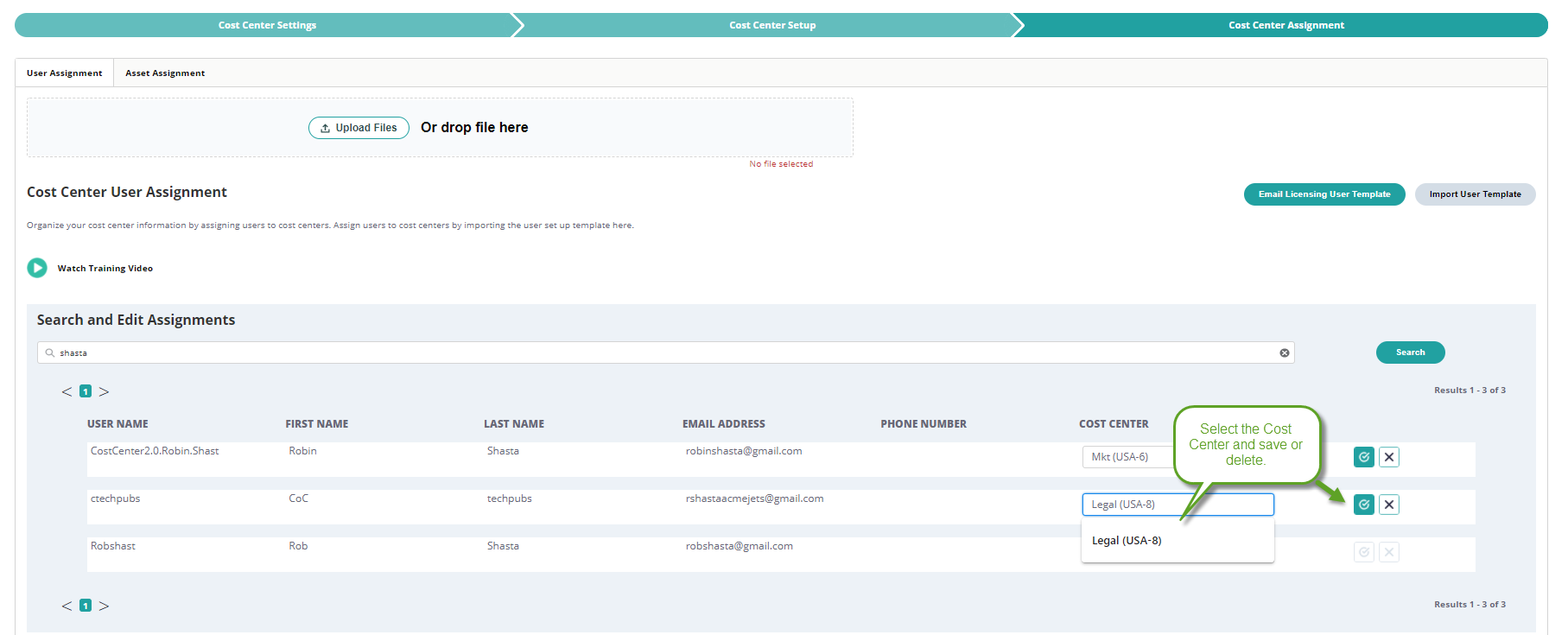Viewport: 1568px width, 635px height.
Task: Click into the shasta search input field
Action: coord(665,352)
